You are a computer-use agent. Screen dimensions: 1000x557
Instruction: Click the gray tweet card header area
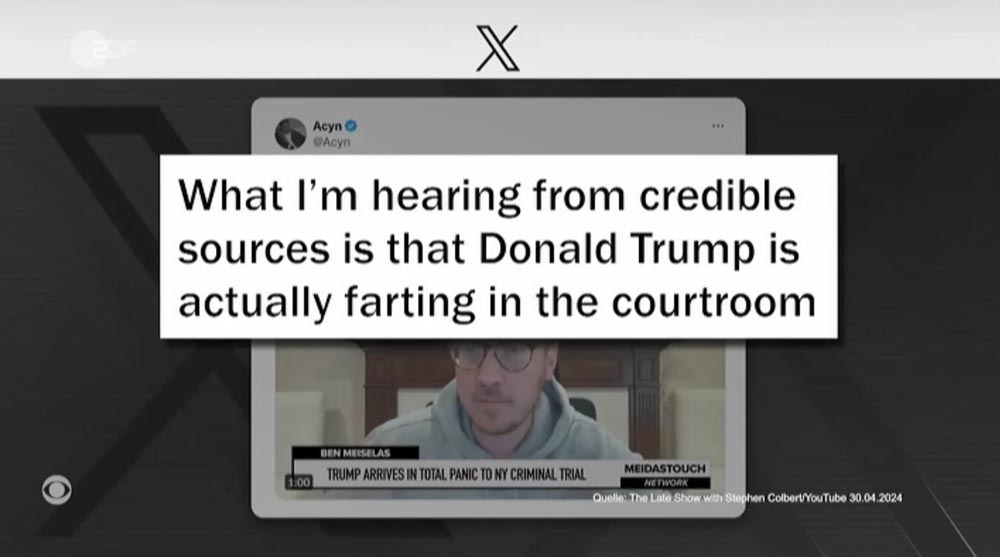(498, 126)
